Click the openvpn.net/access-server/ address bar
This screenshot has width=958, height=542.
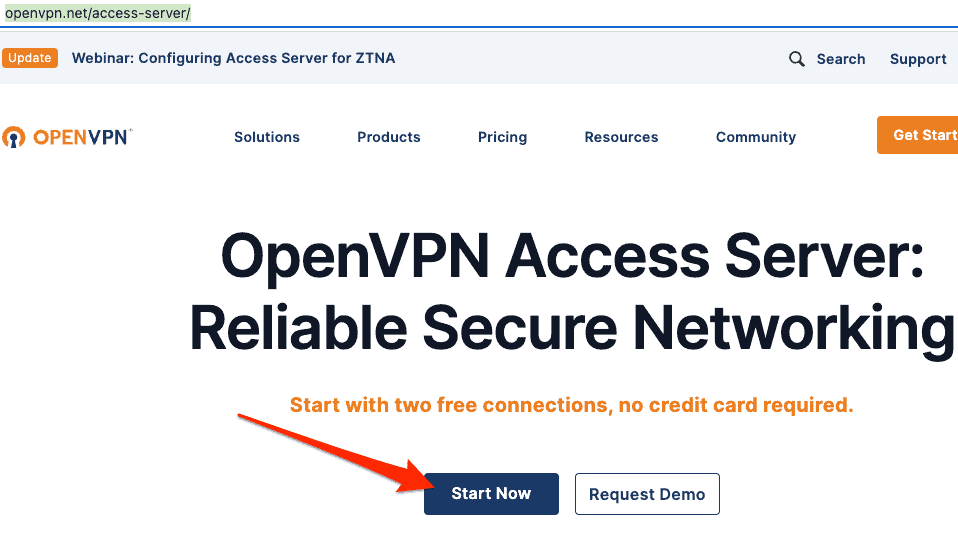click(98, 13)
